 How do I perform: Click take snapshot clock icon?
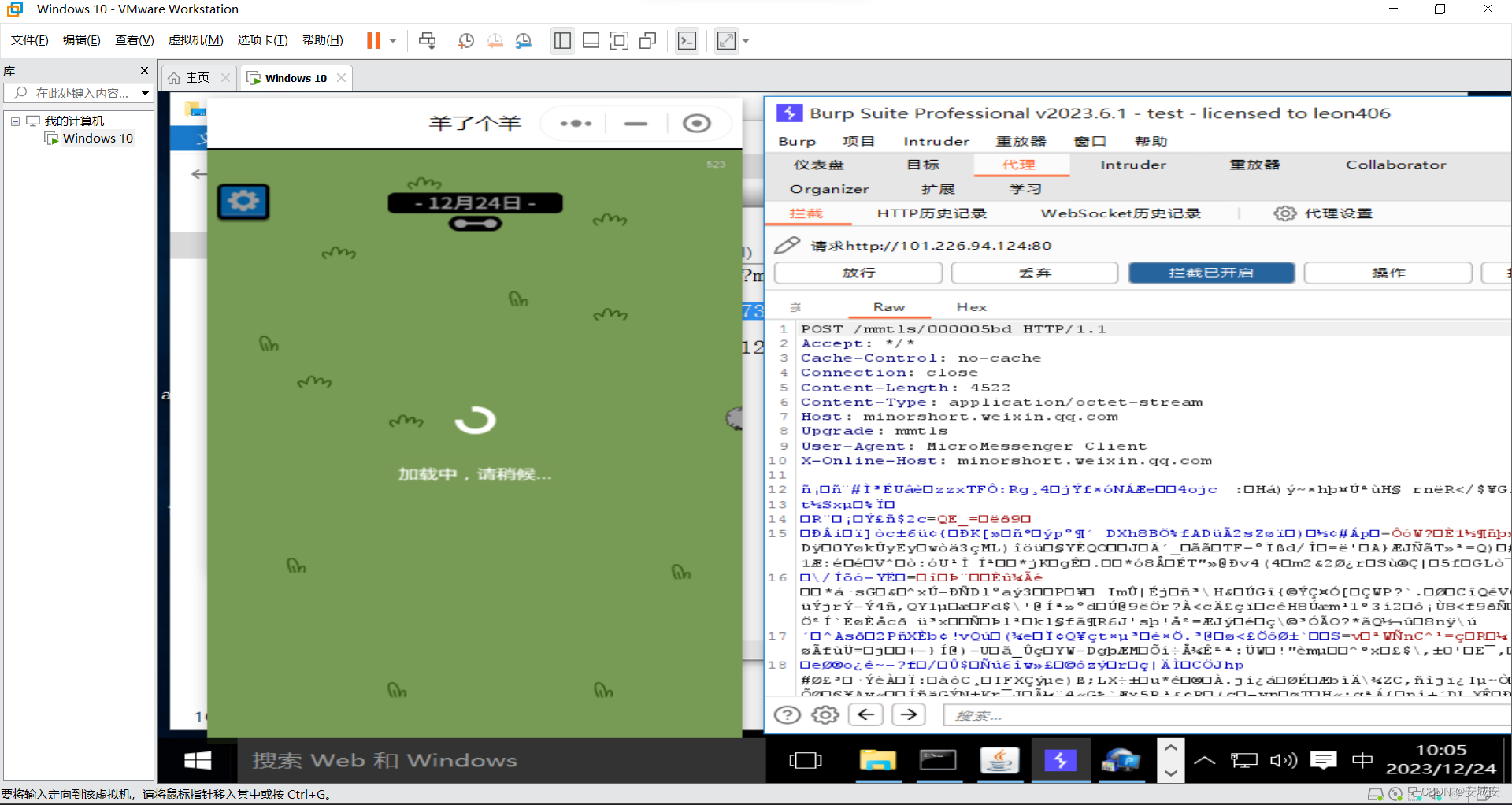[x=466, y=40]
